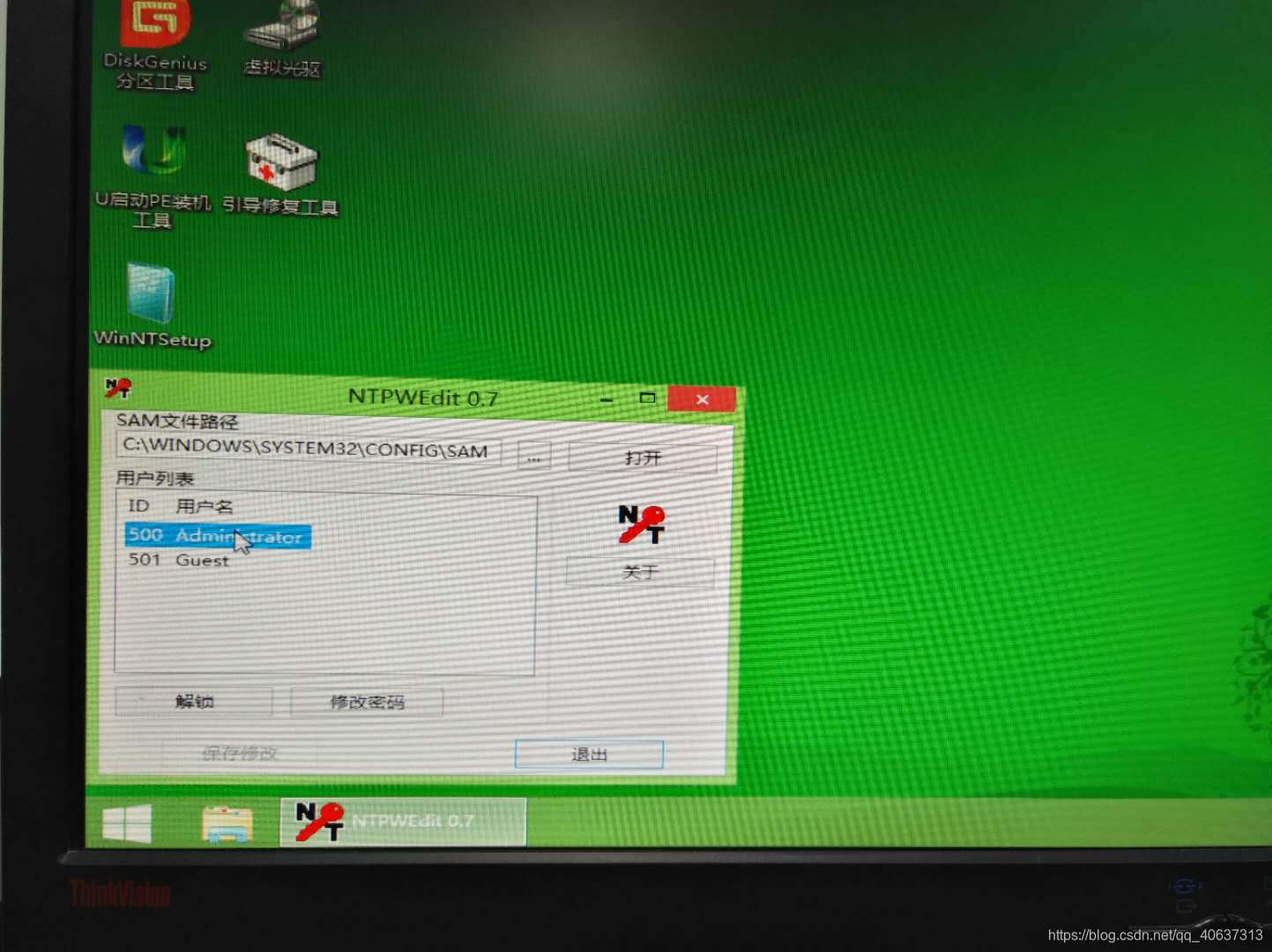Click the 保存修改 save changes button

(x=240, y=753)
